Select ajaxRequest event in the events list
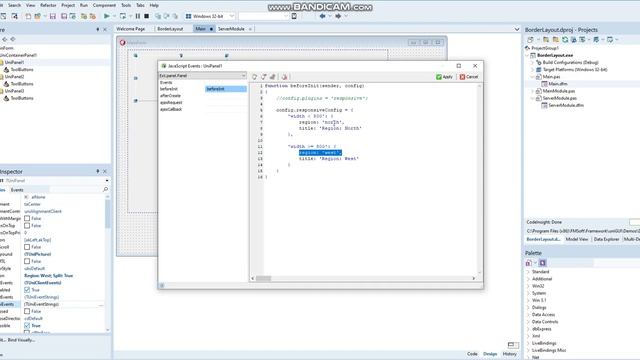 (171, 102)
